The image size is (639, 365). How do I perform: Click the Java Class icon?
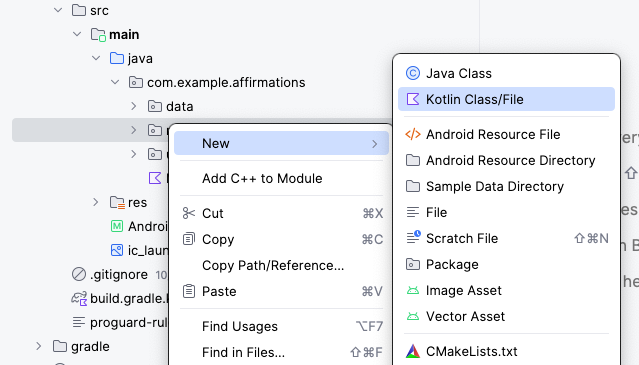413,73
